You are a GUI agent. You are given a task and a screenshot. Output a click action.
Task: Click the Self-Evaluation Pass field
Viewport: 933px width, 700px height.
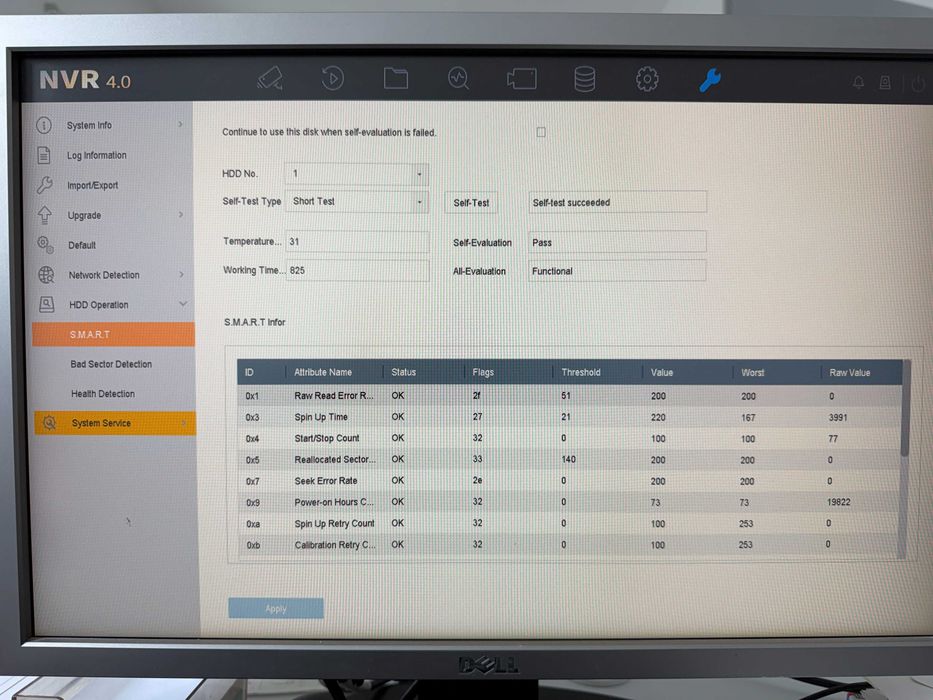click(617, 242)
